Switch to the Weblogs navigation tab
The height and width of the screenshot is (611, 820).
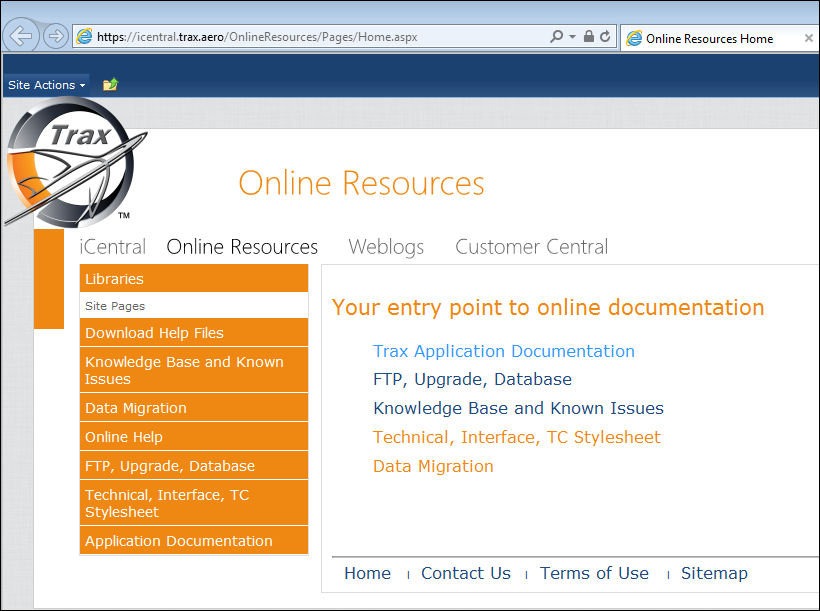point(386,246)
